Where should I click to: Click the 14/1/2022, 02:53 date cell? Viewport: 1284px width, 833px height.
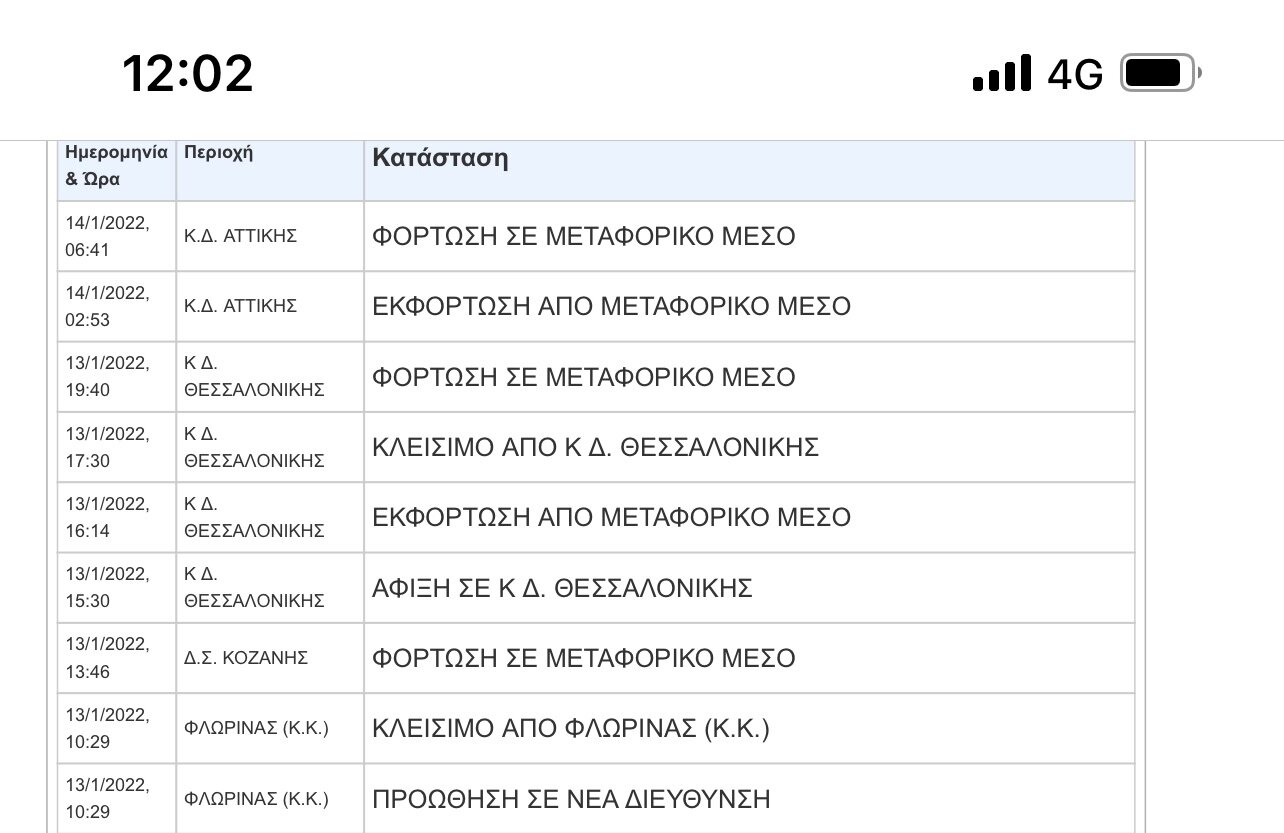pos(117,306)
